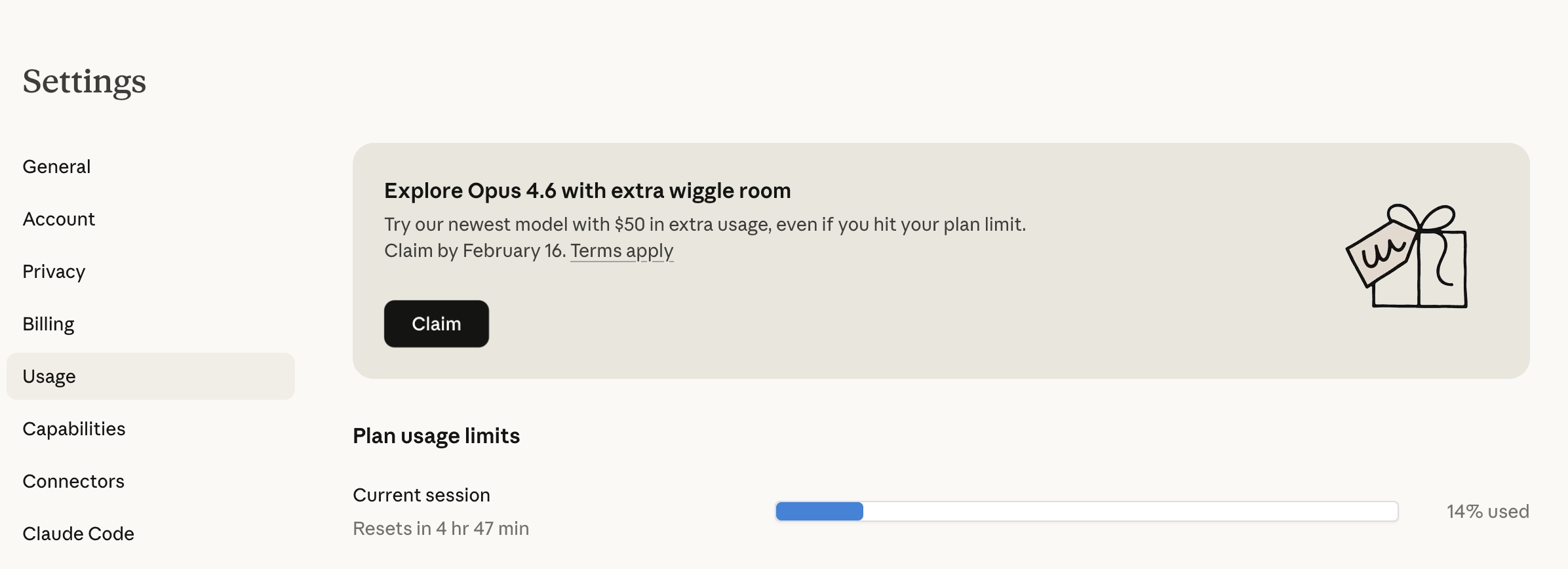
Task: Open the Privacy settings page
Action: click(54, 271)
